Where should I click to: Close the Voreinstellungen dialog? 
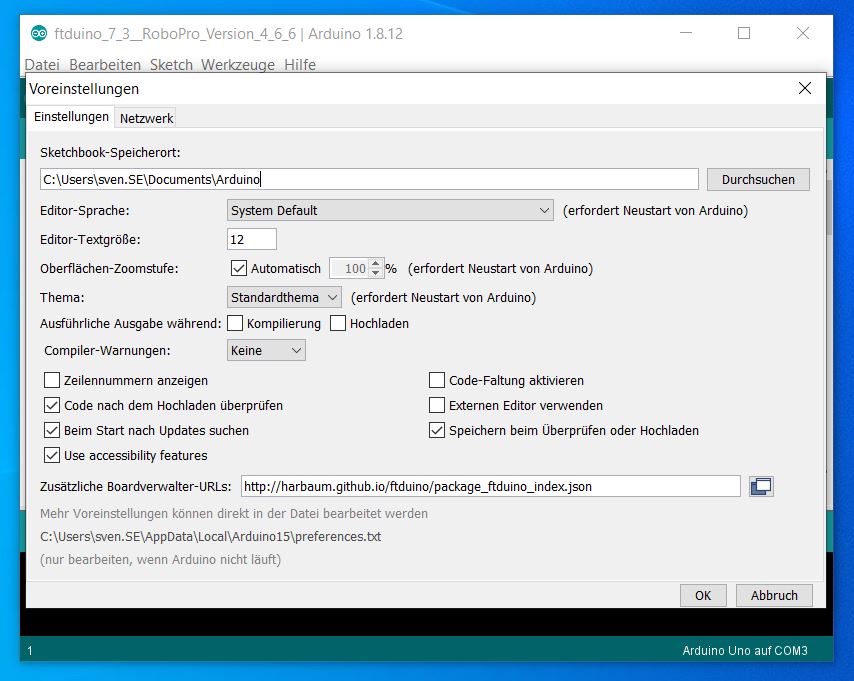tap(804, 88)
